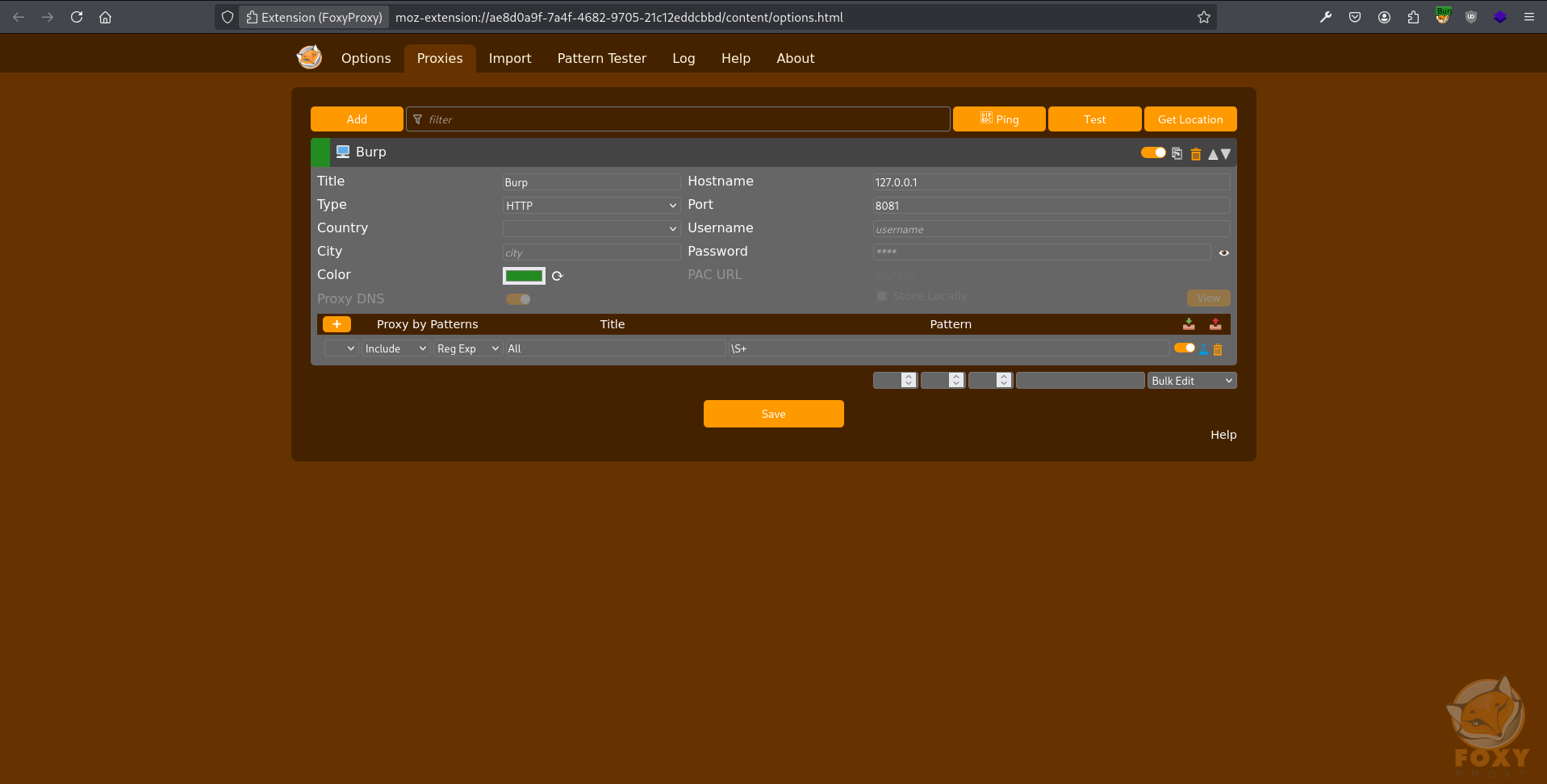Focus the proxy filter search field
Screen dimensions: 1547x784
coord(678,119)
